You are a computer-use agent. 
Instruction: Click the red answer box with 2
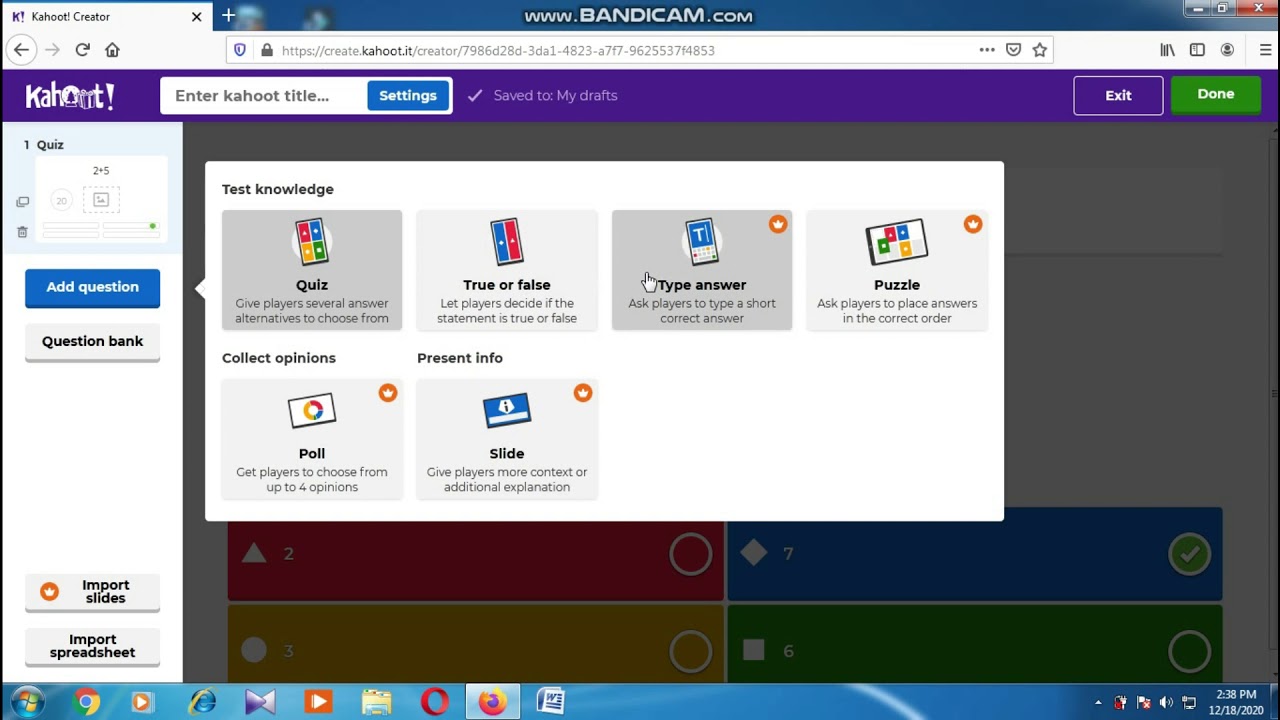(x=475, y=554)
